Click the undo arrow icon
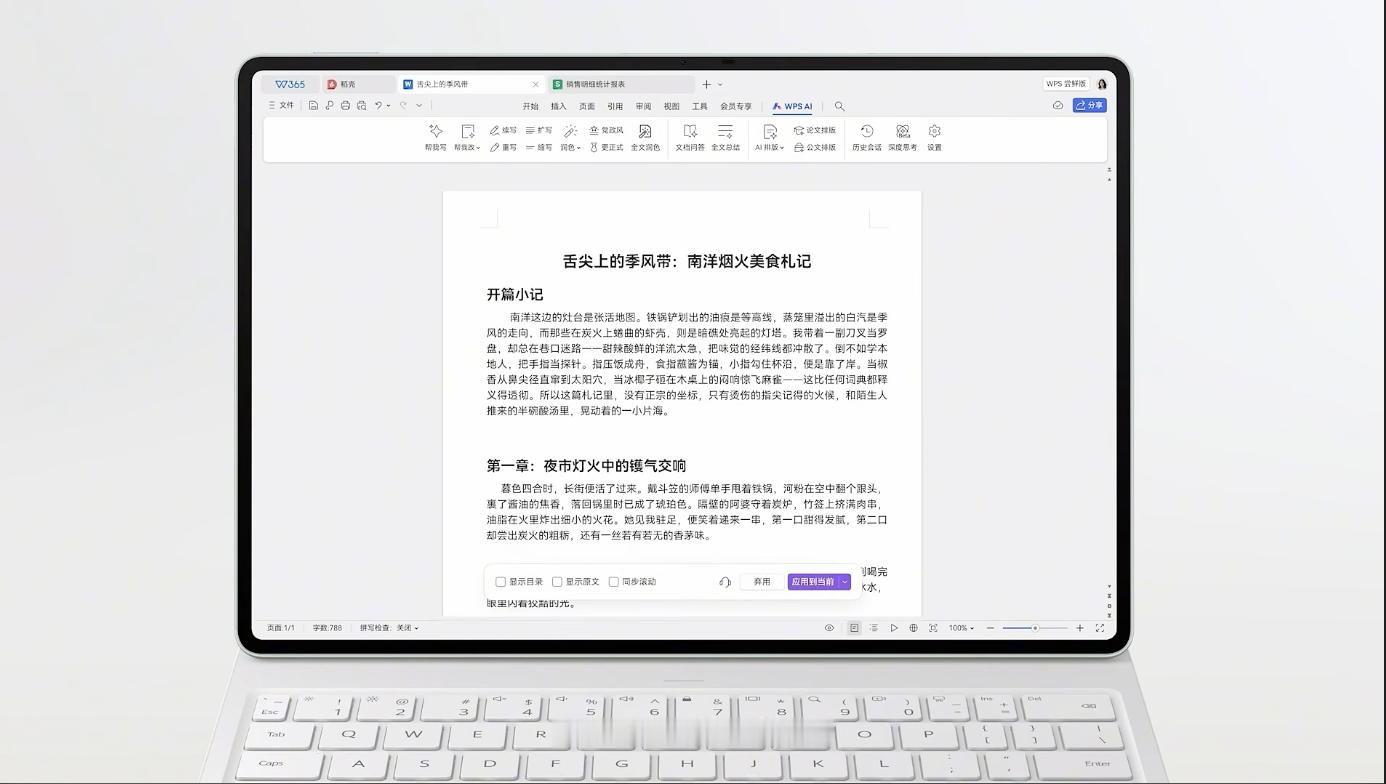The width and height of the screenshot is (1386, 784). [x=379, y=105]
